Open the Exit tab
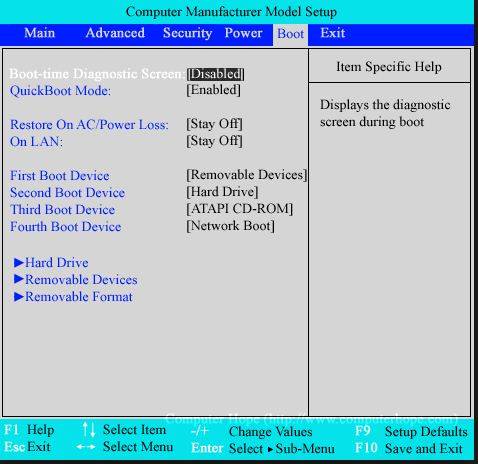Viewport: 478px width, 464px height. point(333,33)
